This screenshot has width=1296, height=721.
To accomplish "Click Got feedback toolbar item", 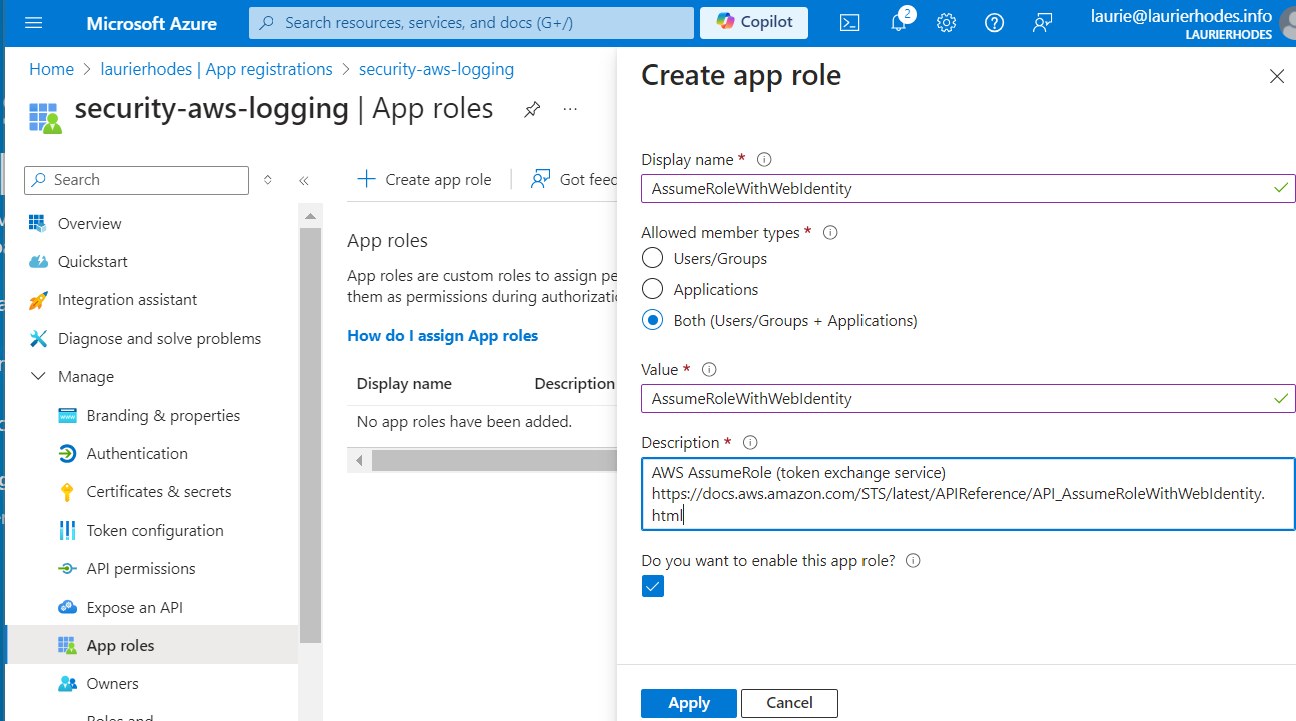I will tap(574, 179).
